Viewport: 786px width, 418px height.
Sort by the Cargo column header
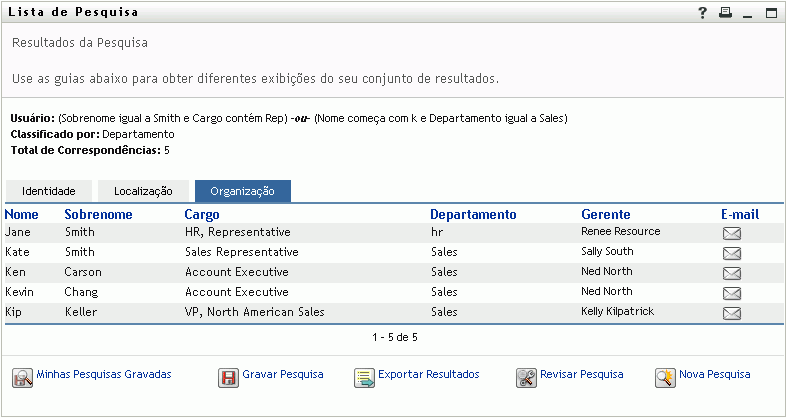[x=202, y=214]
